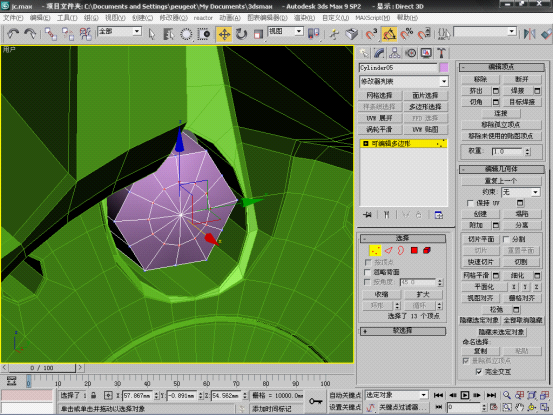
Task: Select the Rotate tool
Action: pos(242,34)
